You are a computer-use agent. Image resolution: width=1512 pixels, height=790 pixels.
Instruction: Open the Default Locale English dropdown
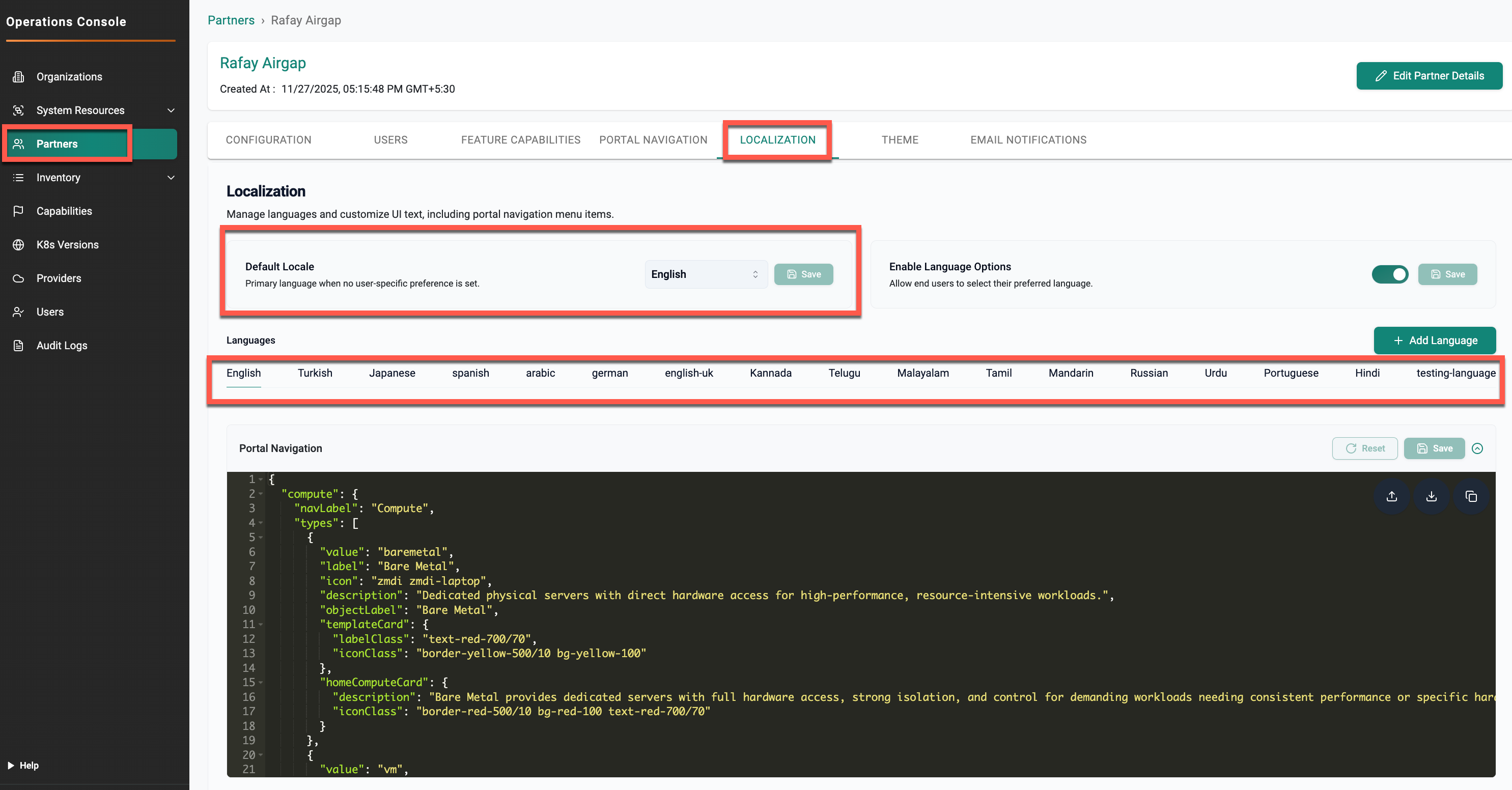pos(706,274)
